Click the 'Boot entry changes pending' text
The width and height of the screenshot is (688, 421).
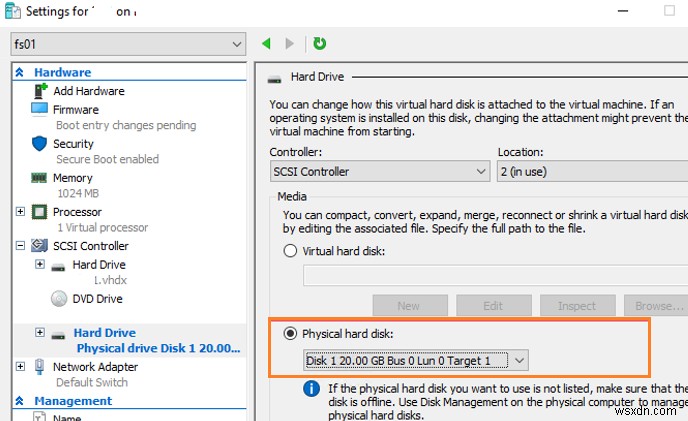coord(126,125)
